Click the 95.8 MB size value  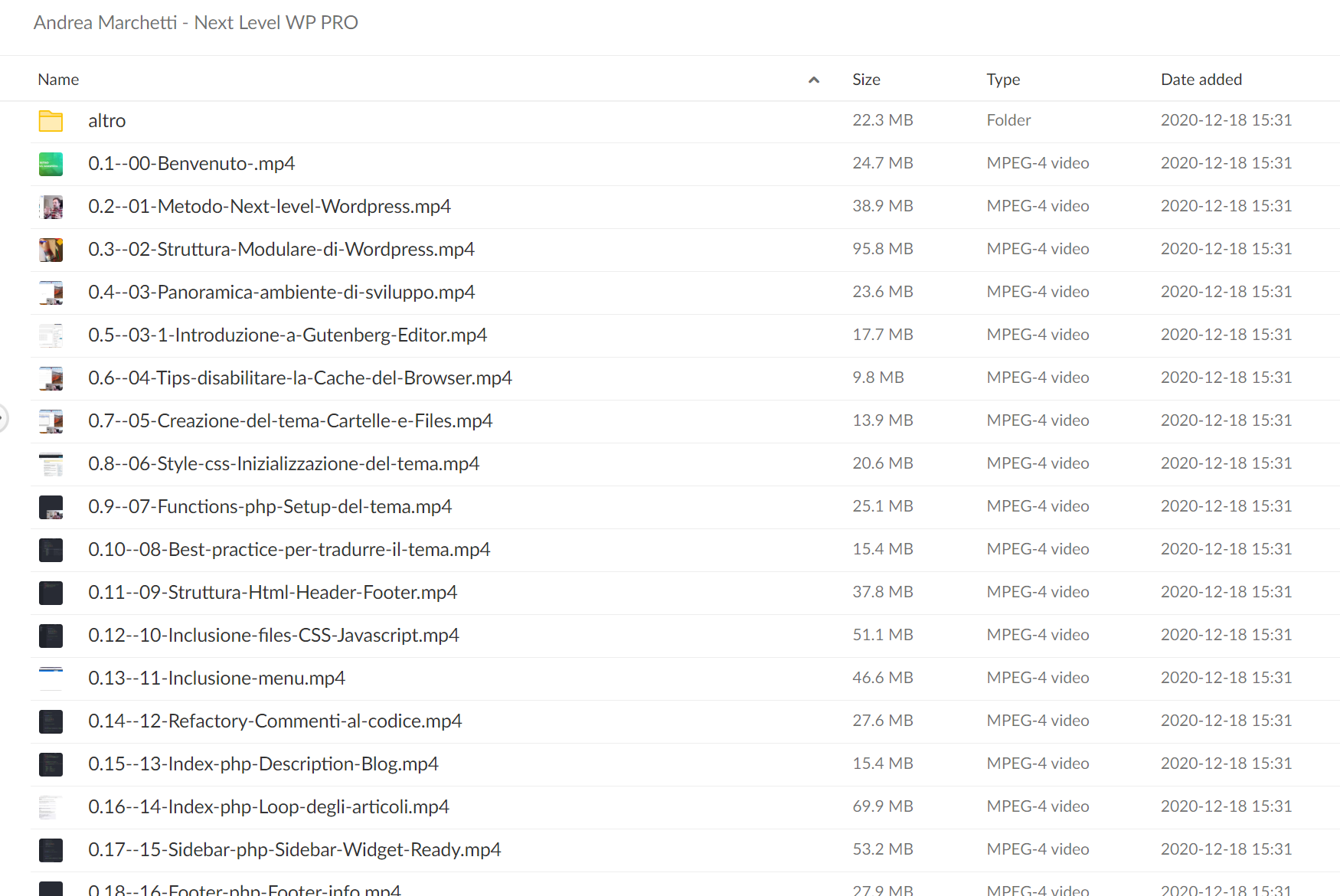point(883,249)
